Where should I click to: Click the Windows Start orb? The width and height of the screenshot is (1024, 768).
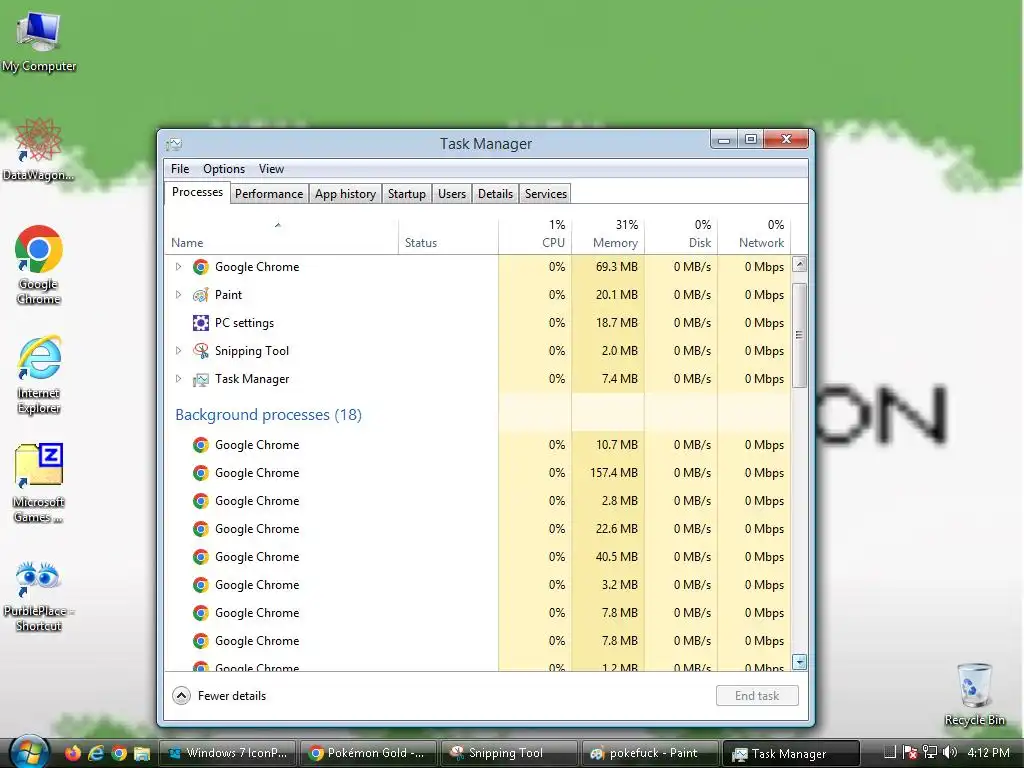[x=29, y=752]
